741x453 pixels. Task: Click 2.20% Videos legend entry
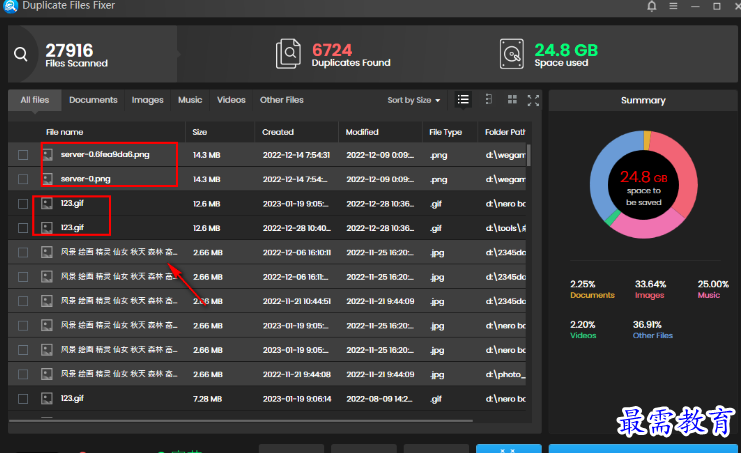click(x=583, y=330)
